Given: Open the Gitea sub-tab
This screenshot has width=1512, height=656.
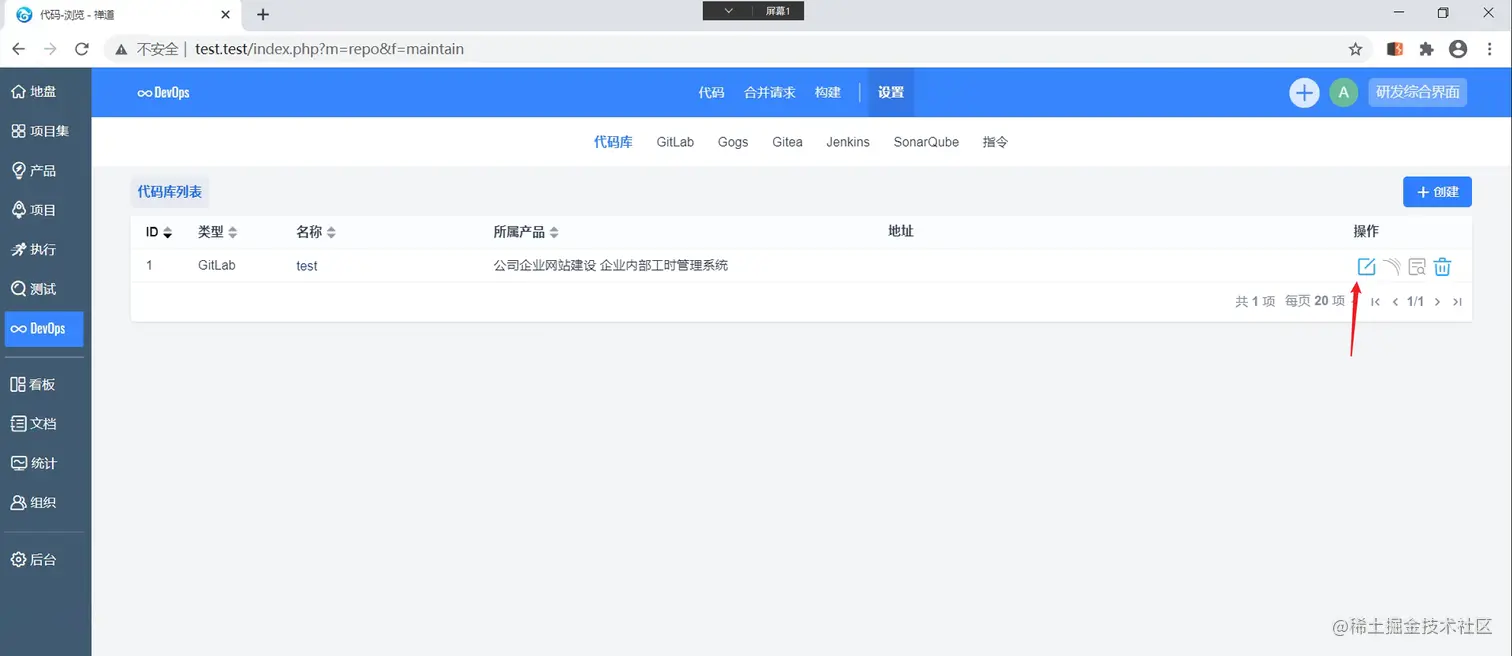Looking at the screenshot, I should point(787,142).
